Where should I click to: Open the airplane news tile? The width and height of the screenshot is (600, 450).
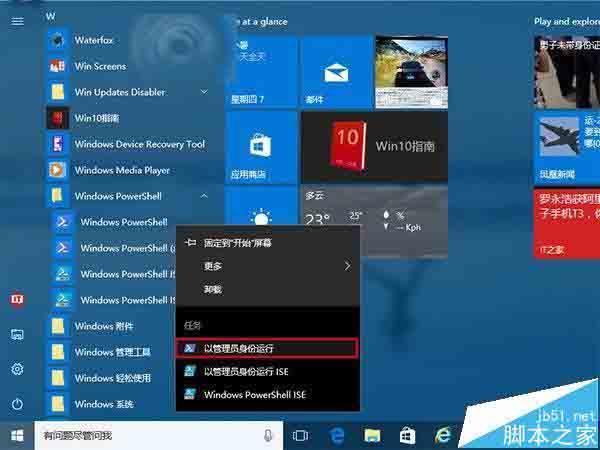[567, 147]
